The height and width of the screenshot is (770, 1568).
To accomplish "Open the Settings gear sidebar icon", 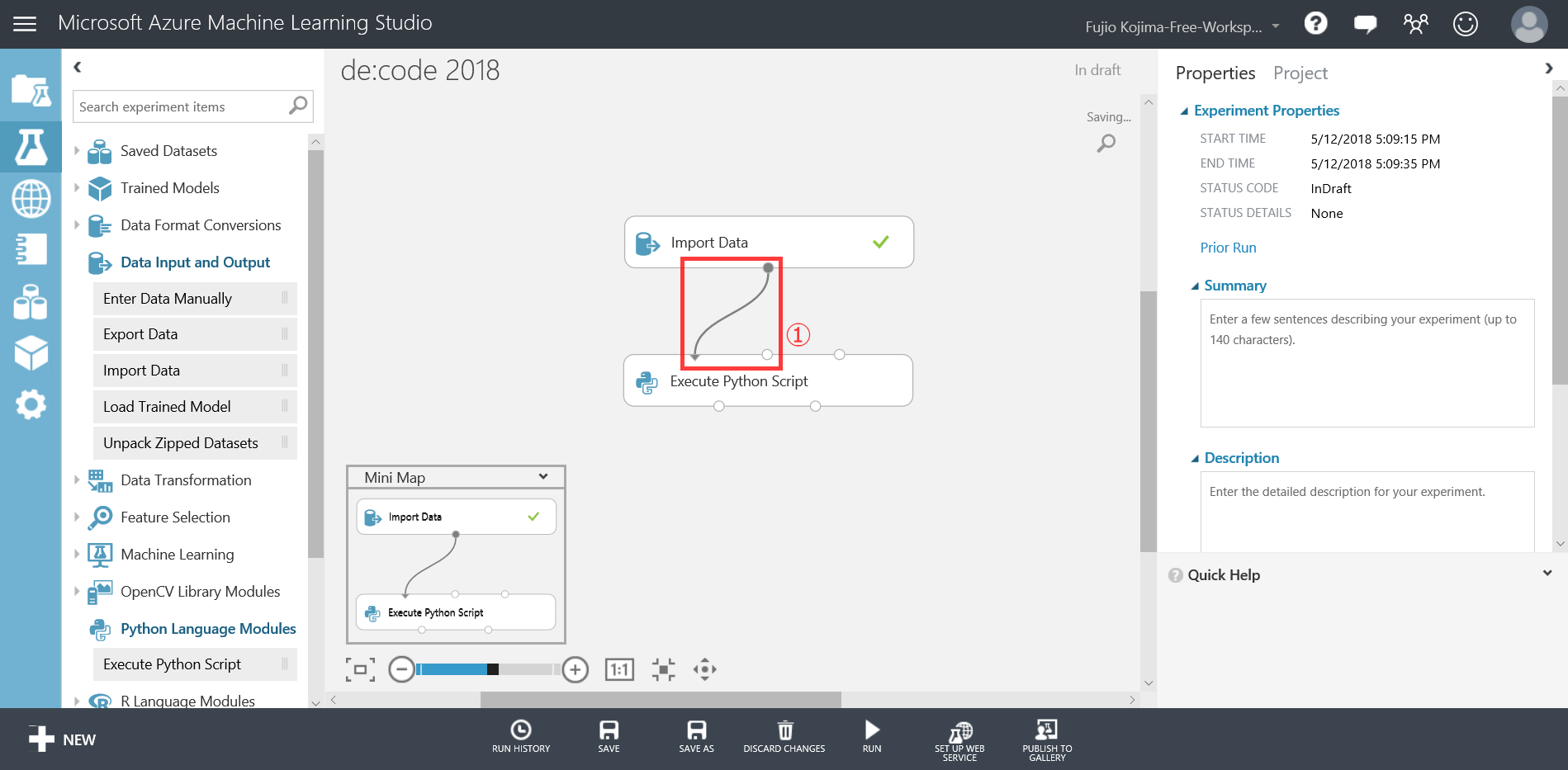I will (x=31, y=404).
